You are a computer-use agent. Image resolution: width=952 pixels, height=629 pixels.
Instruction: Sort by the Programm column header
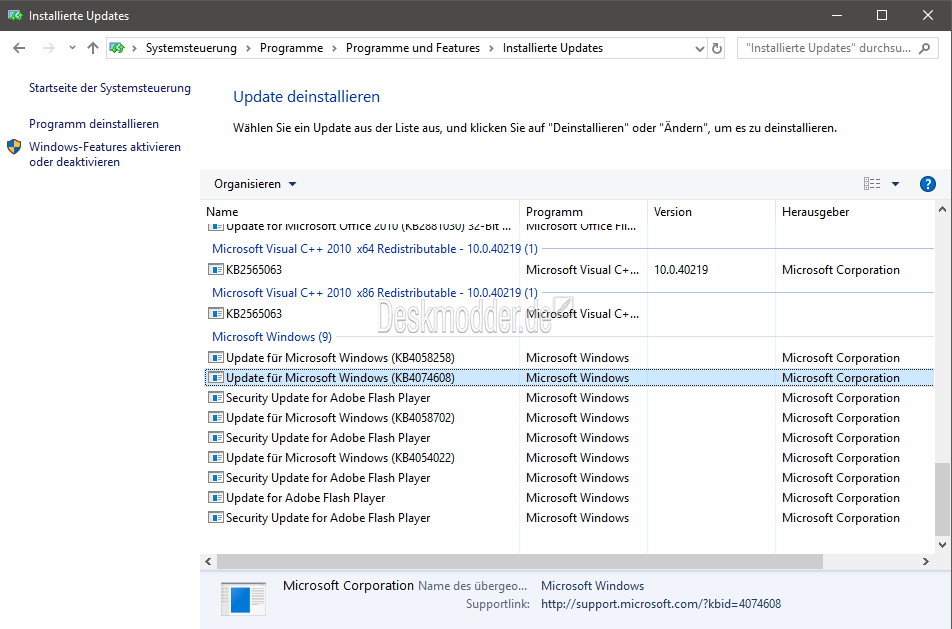[x=583, y=212]
